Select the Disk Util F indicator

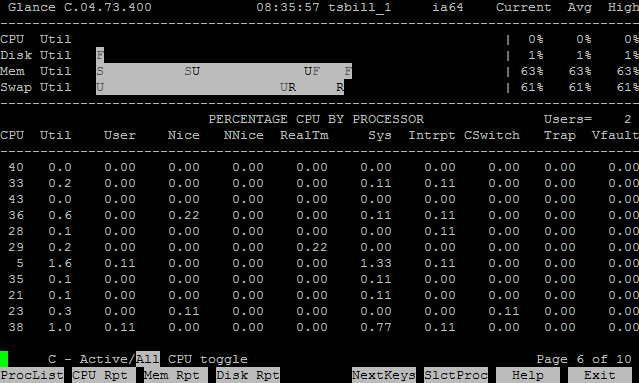click(100, 55)
